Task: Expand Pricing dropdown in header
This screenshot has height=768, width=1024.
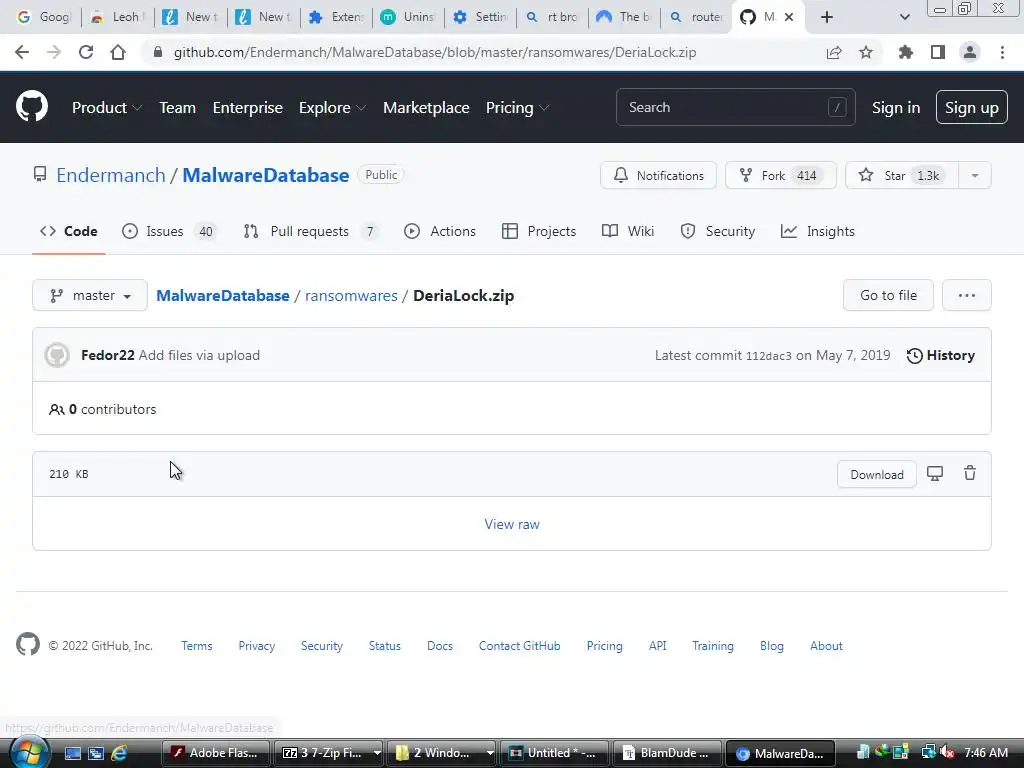Action: pyautogui.click(x=517, y=108)
